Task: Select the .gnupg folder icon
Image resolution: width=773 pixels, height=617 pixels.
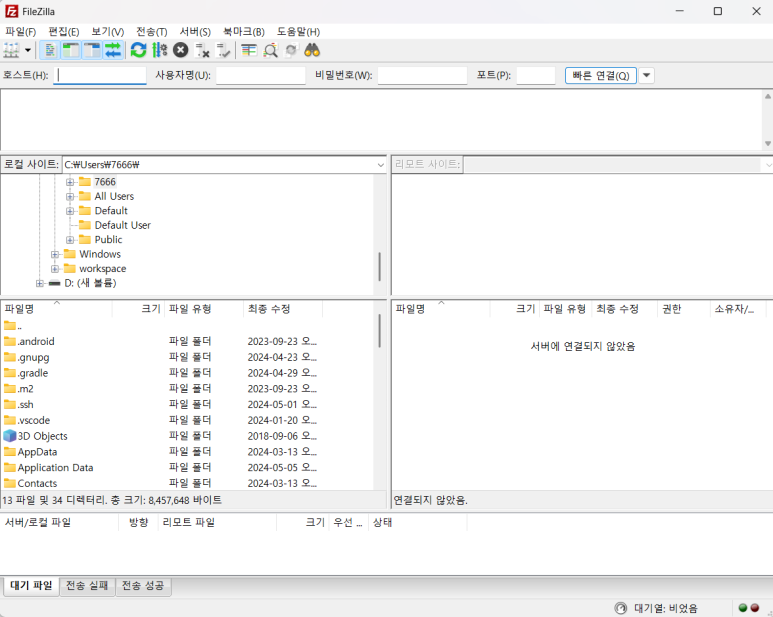Action: tap(10, 357)
